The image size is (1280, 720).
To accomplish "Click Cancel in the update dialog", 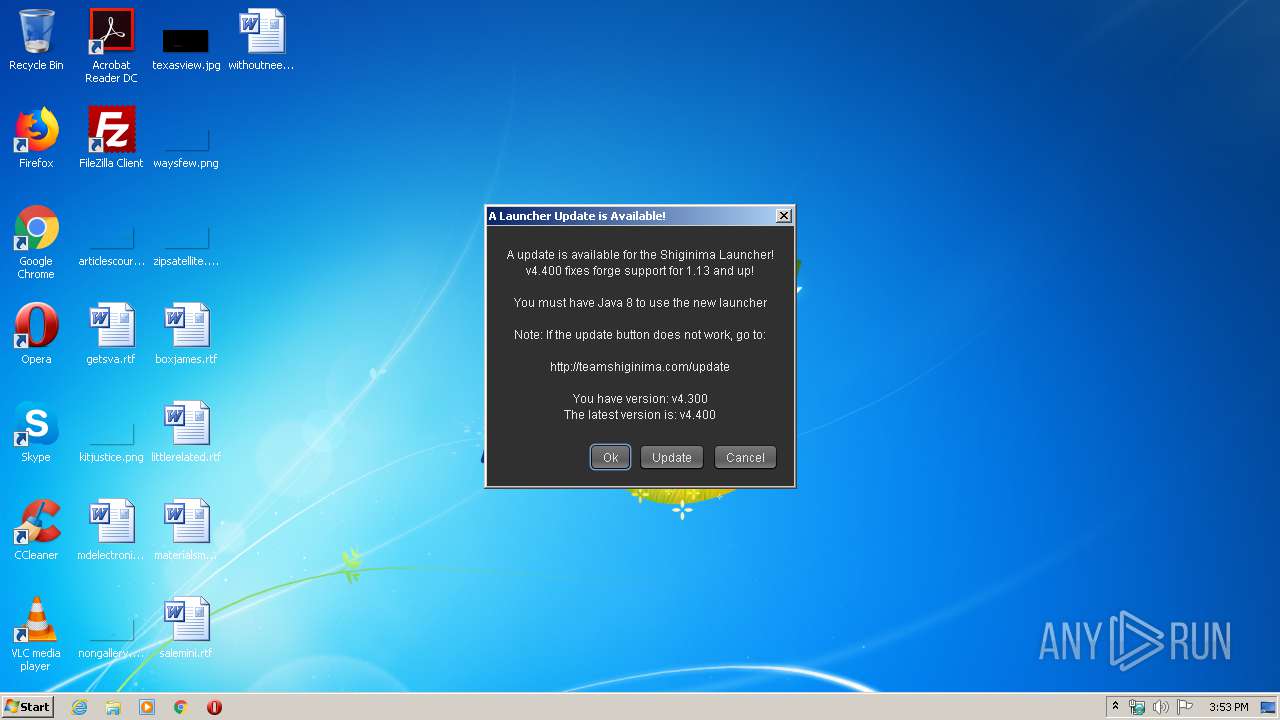I will coord(745,457).
